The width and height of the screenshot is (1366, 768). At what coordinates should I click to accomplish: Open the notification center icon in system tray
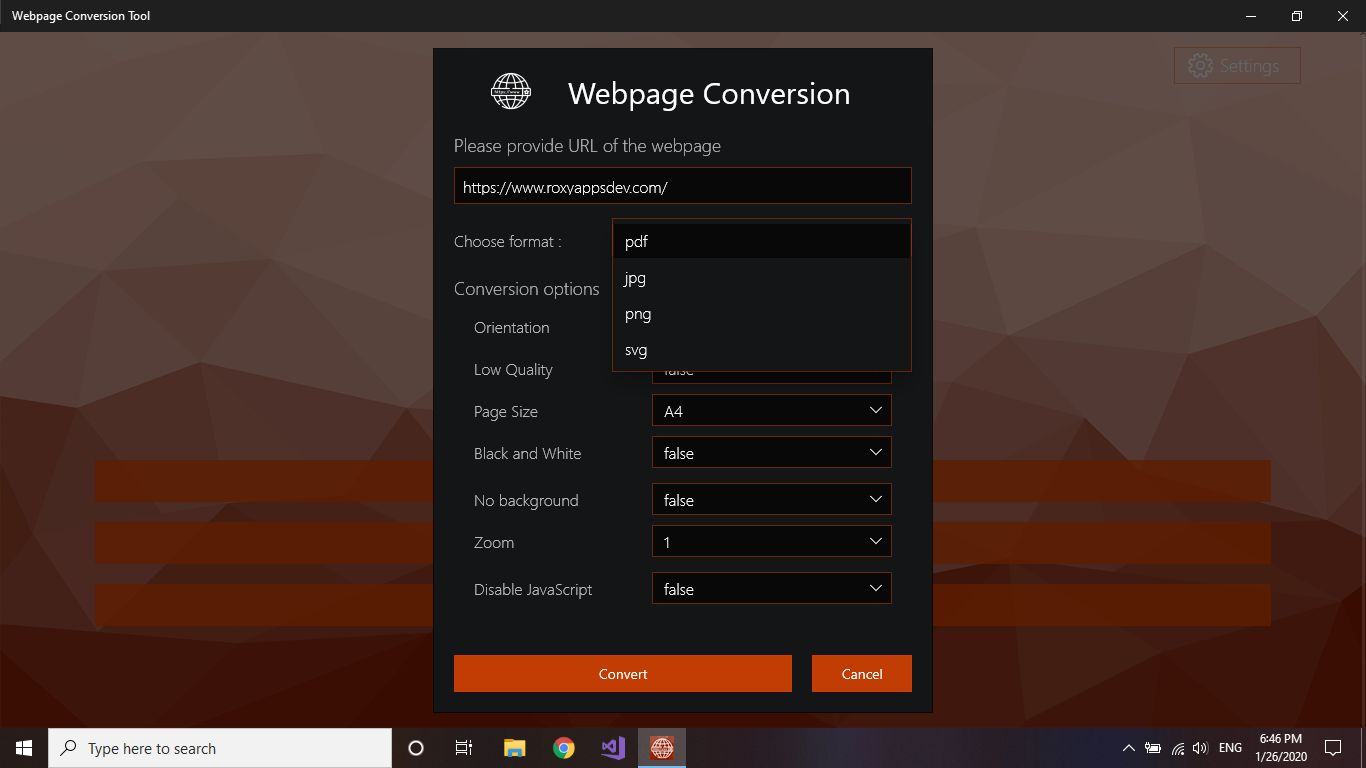click(1333, 747)
